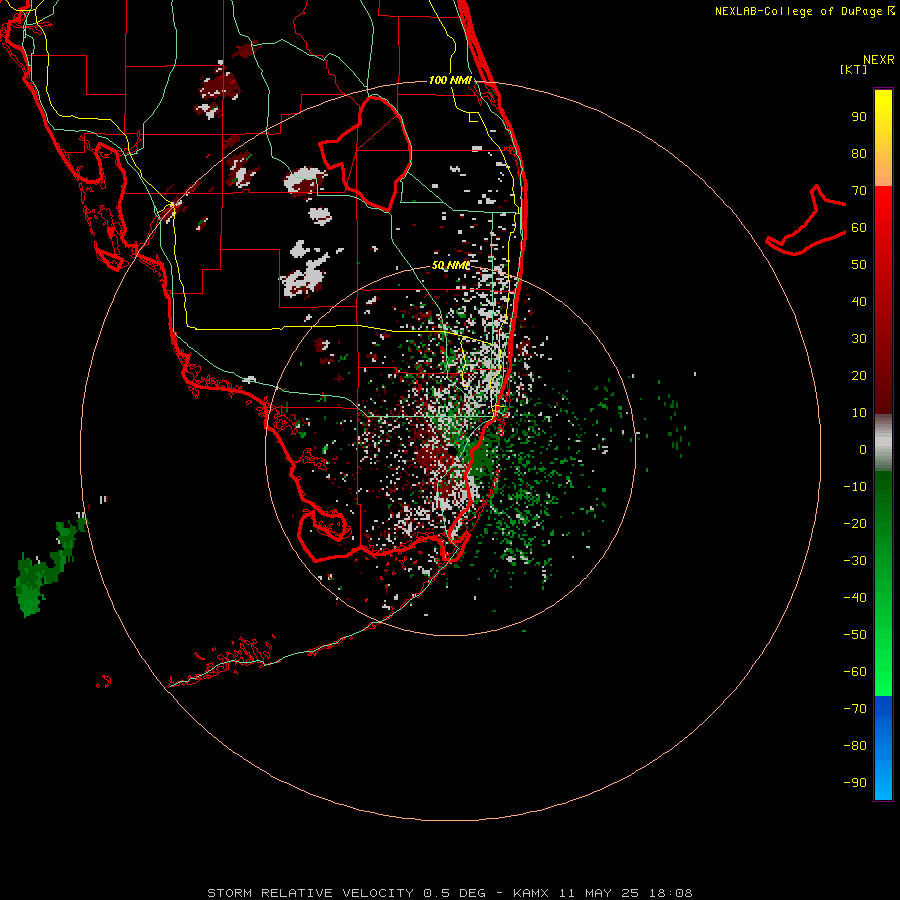The width and height of the screenshot is (900, 900).
Task: Pick the blue segment of the color bar
Action: (883, 748)
